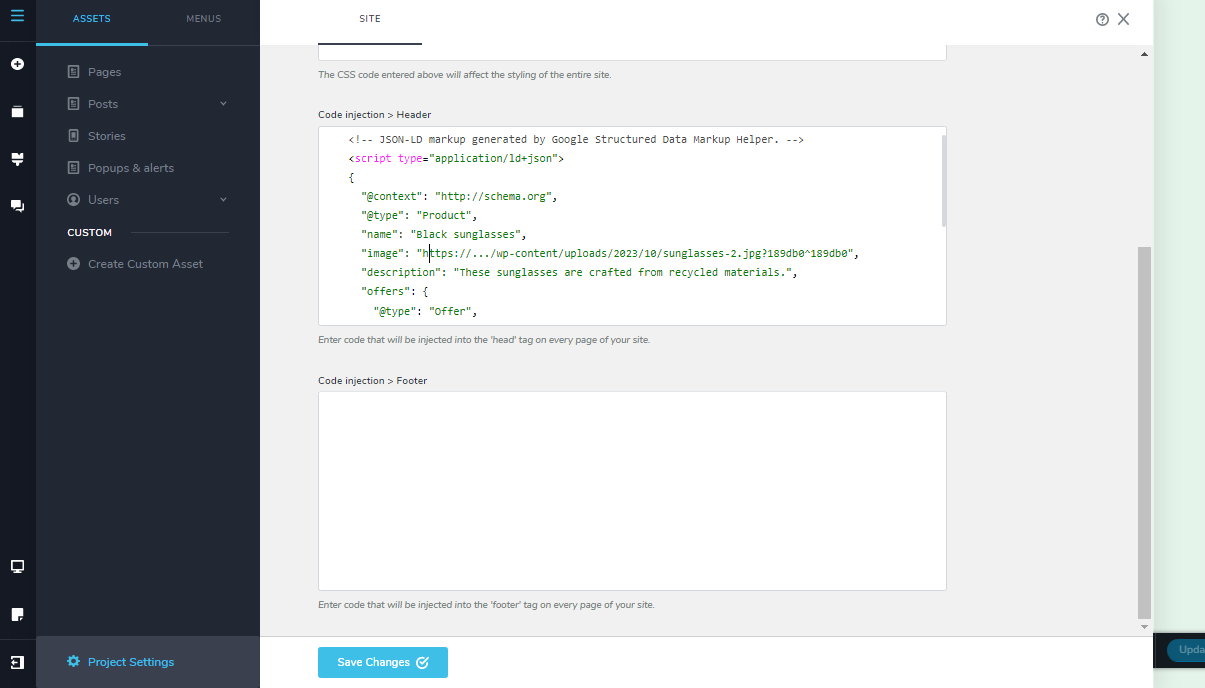Click the Project Settings gear icon
Image resolution: width=1205 pixels, height=688 pixels.
pyautogui.click(x=73, y=662)
